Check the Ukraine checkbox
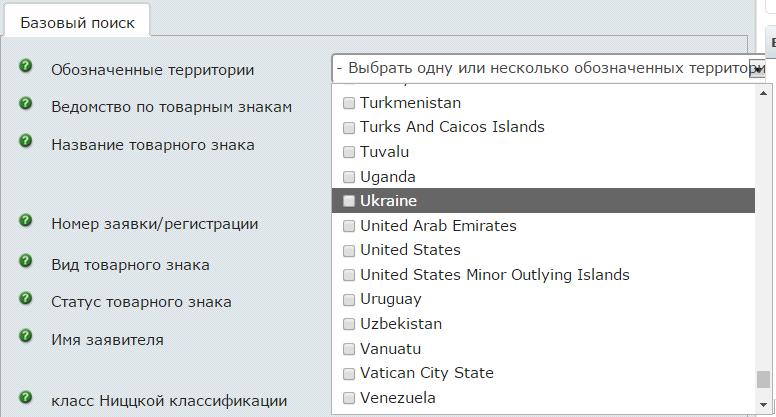The image size is (776, 417). tap(349, 201)
